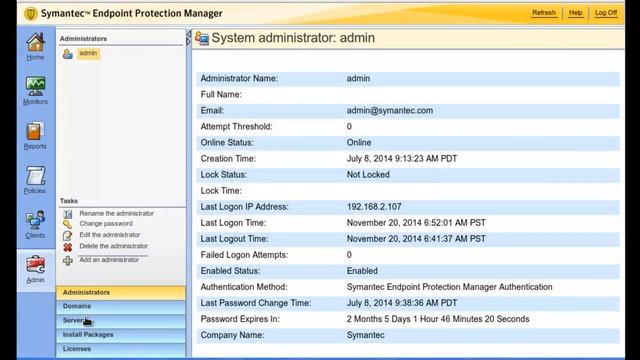Click the Online status value
Image resolution: width=640 pixels, height=360 pixels.
(x=359, y=143)
